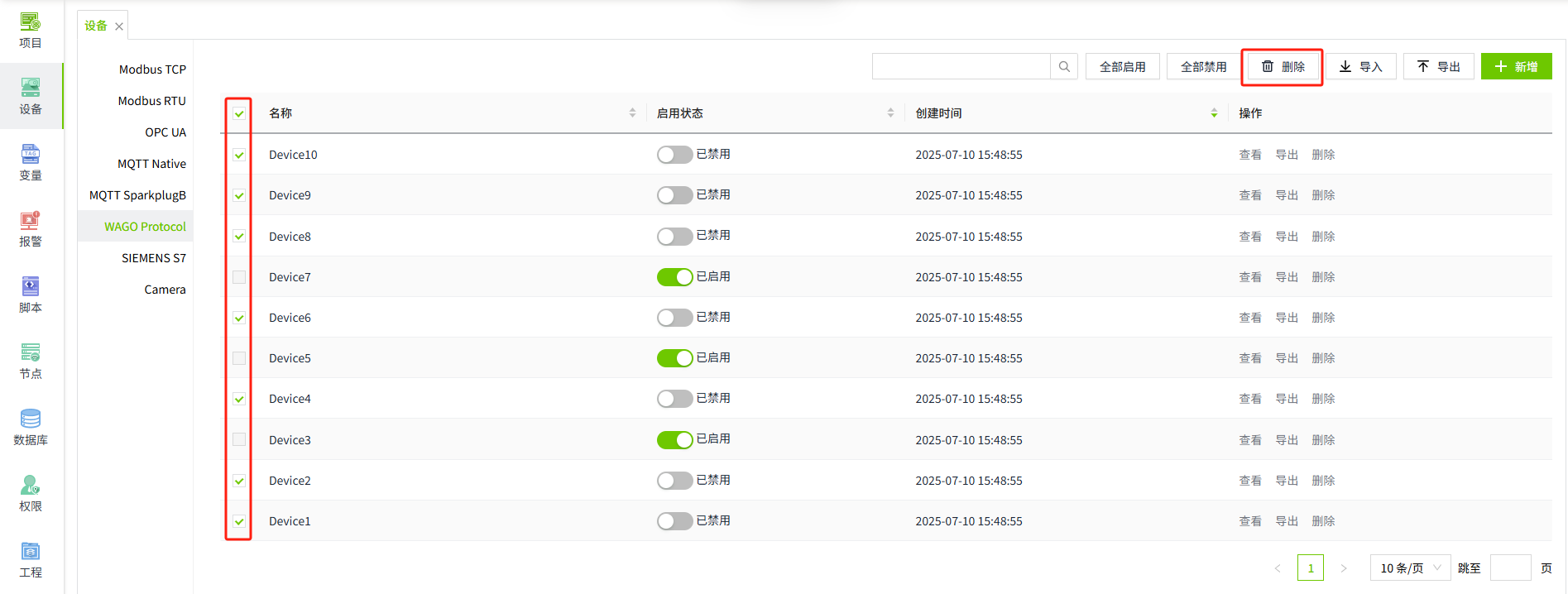Open the 数据库 database icon
Image resolution: width=1568 pixels, height=594 pixels.
31,427
